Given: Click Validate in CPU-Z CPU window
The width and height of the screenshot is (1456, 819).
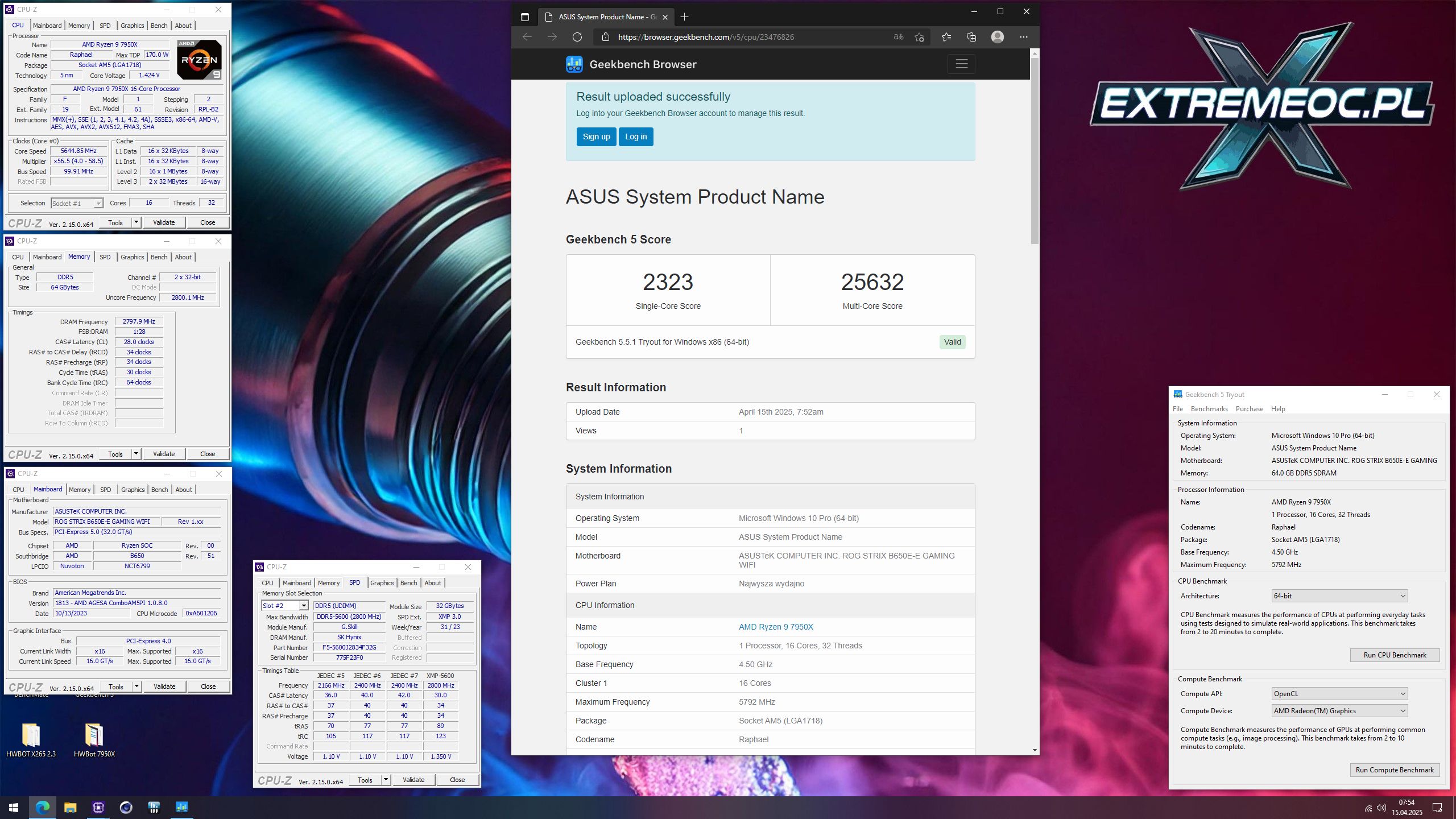Looking at the screenshot, I should point(164,222).
